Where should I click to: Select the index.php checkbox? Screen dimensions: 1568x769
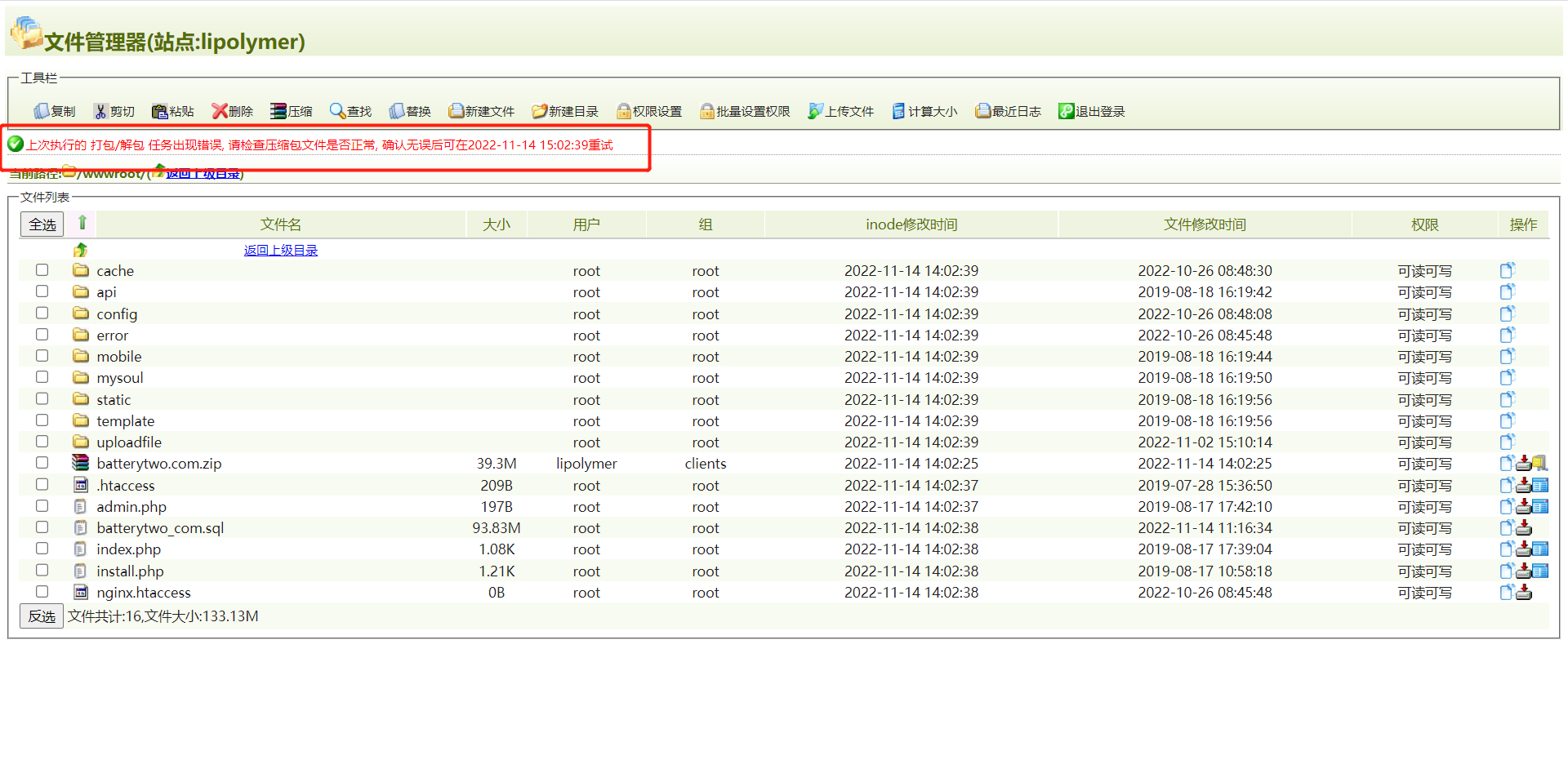coord(42,548)
